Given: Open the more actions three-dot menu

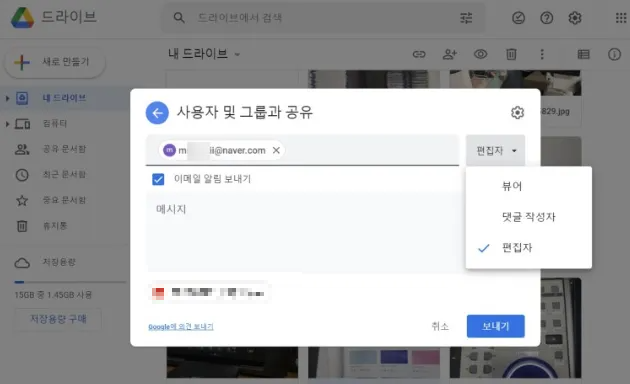Looking at the screenshot, I should (542, 54).
